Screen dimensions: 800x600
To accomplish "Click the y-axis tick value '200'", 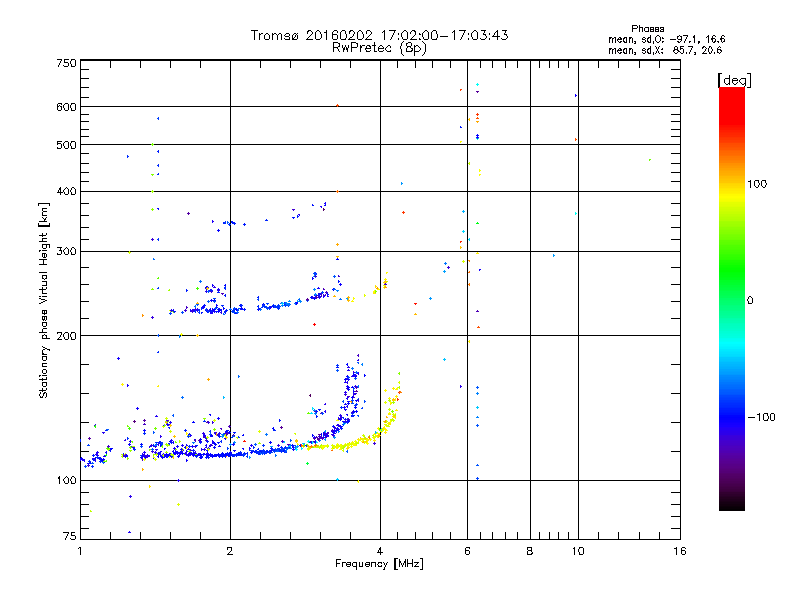I will (x=67, y=336).
